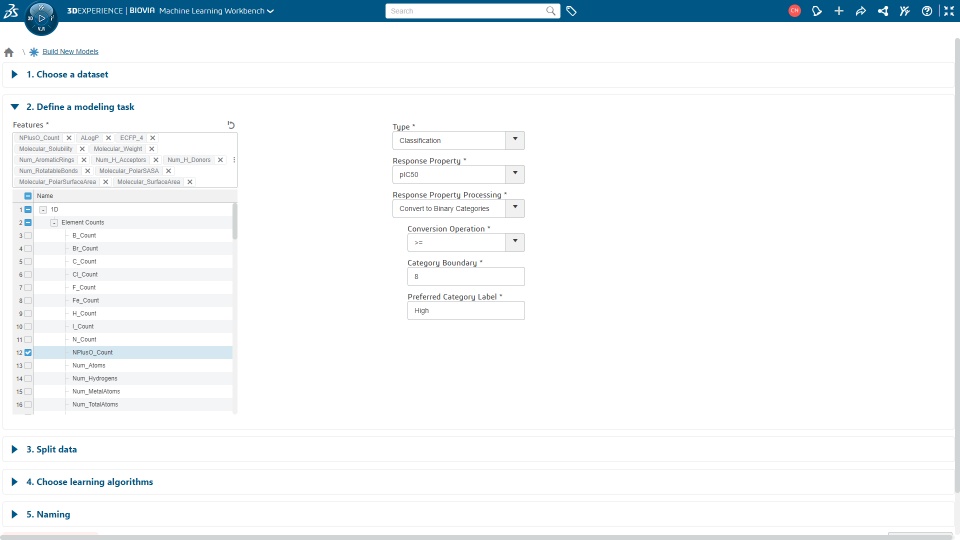This screenshot has width=960, height=540.
Task: Click the share arrow icon
Action: pos(861,11)
